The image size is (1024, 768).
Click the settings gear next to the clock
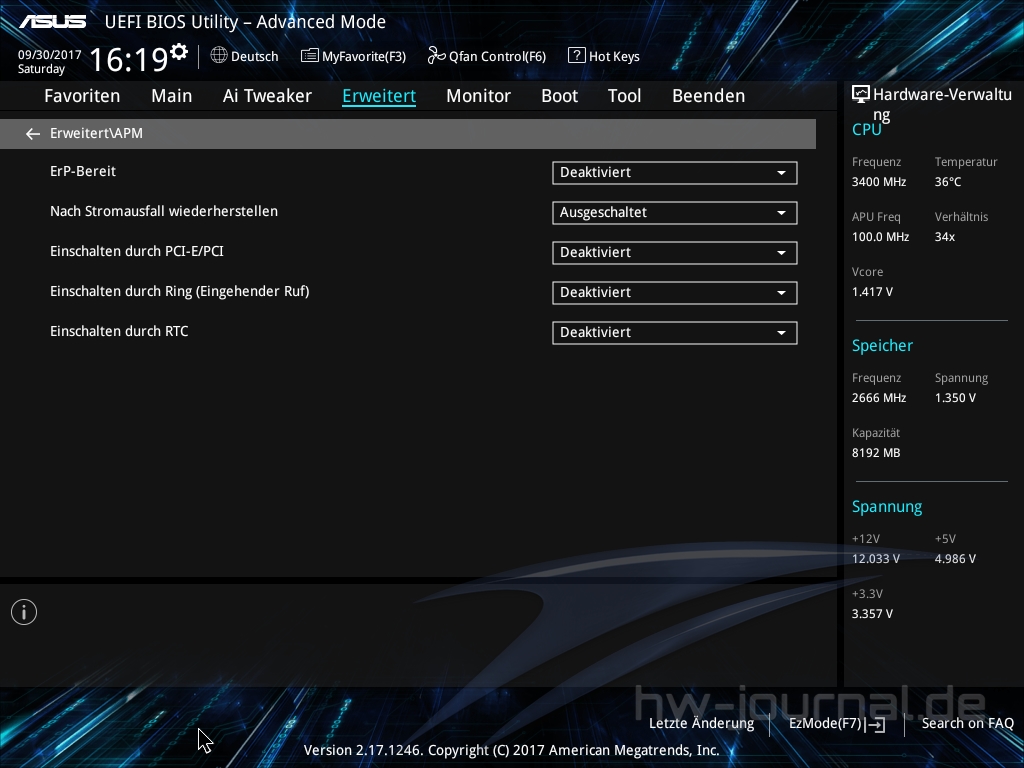pyautogui.click(x=179, y=52)
